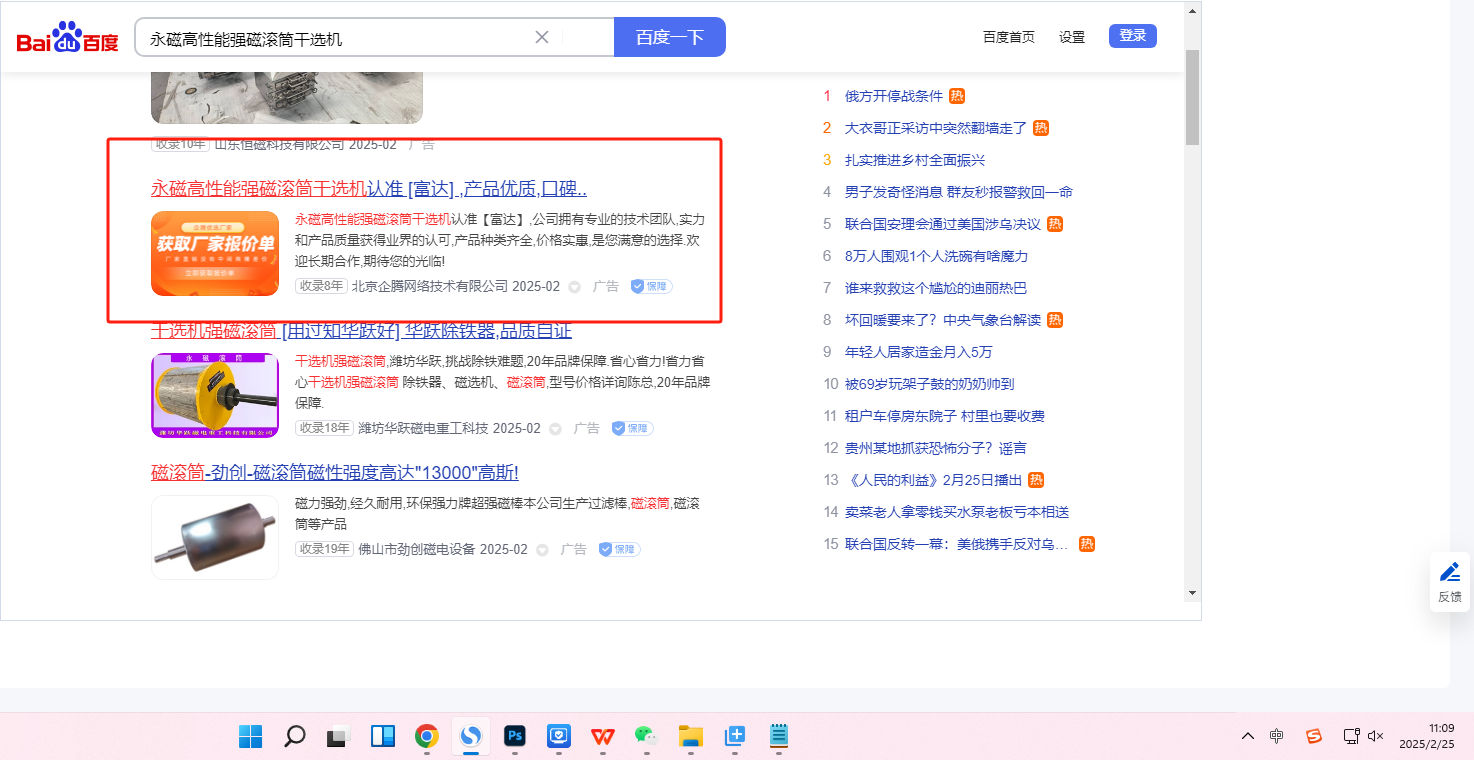Toggle the muted volume icon in tray
This screenshot has width=1474, height=760.
[1375, 736]
